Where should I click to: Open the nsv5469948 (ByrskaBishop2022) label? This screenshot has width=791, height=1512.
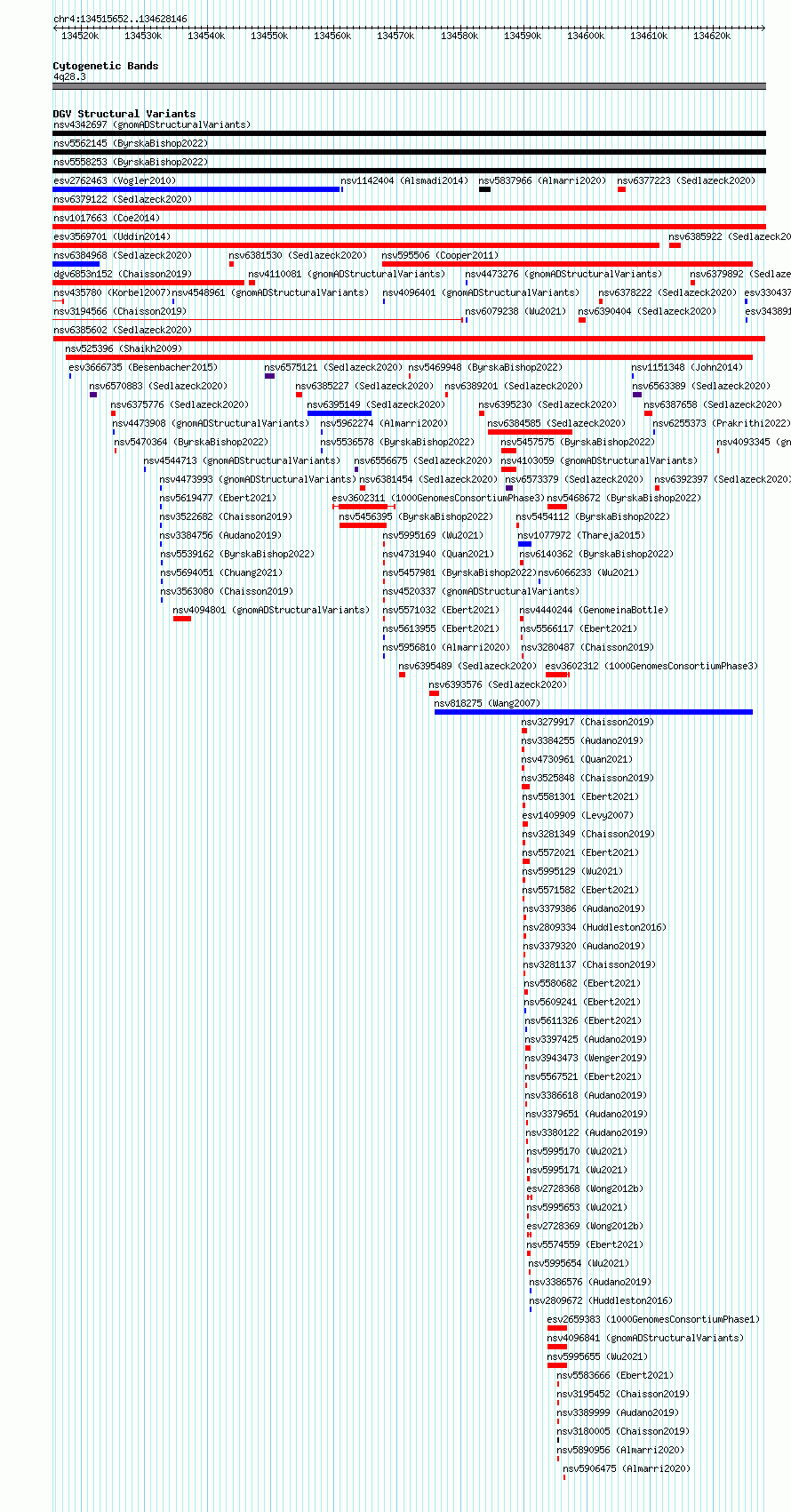pyautogui.click(x=485, y=367)
